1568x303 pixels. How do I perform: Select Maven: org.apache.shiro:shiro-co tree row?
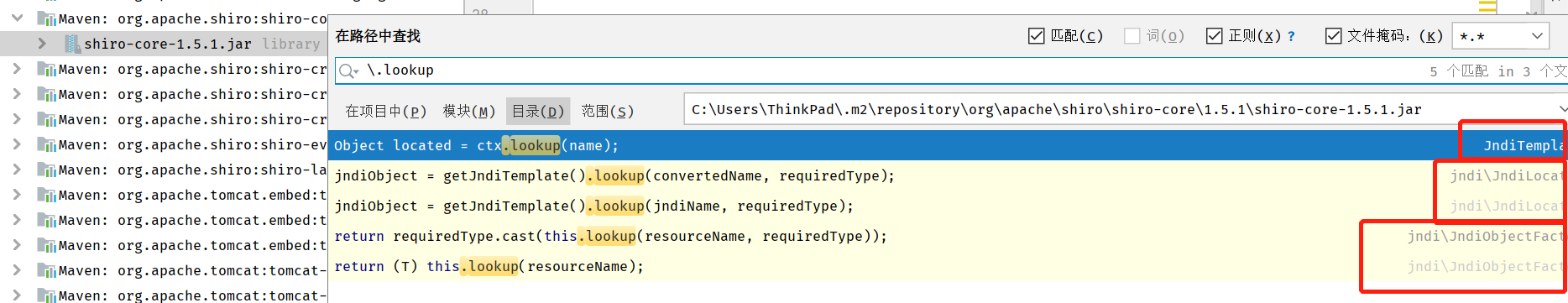(x=164, y=18)
